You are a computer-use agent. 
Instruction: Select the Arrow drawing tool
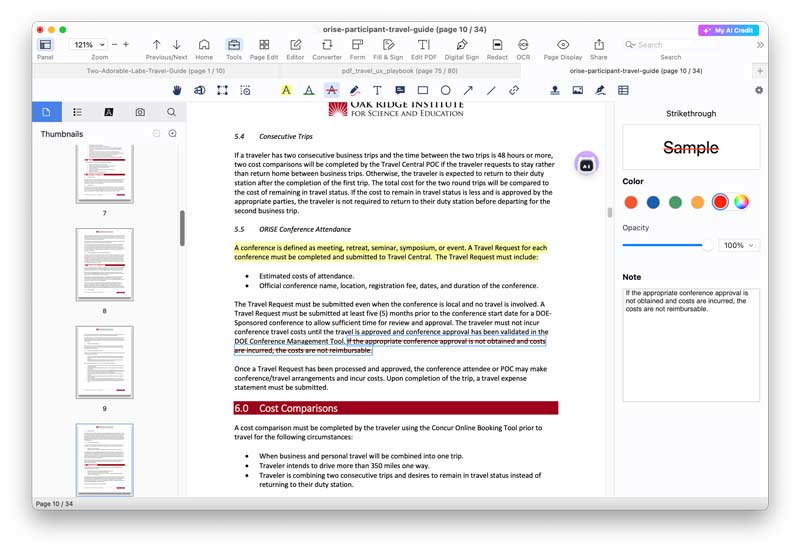coord(468,91)
